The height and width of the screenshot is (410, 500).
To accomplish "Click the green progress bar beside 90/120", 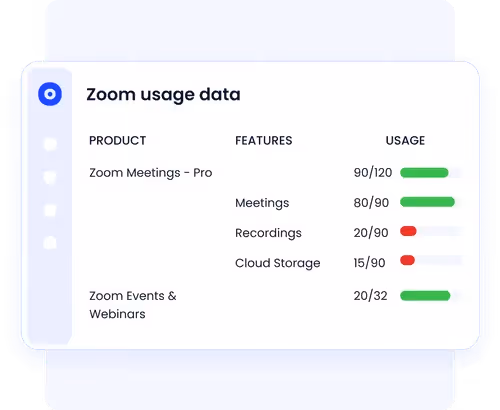I will click(x=424, y=173).
